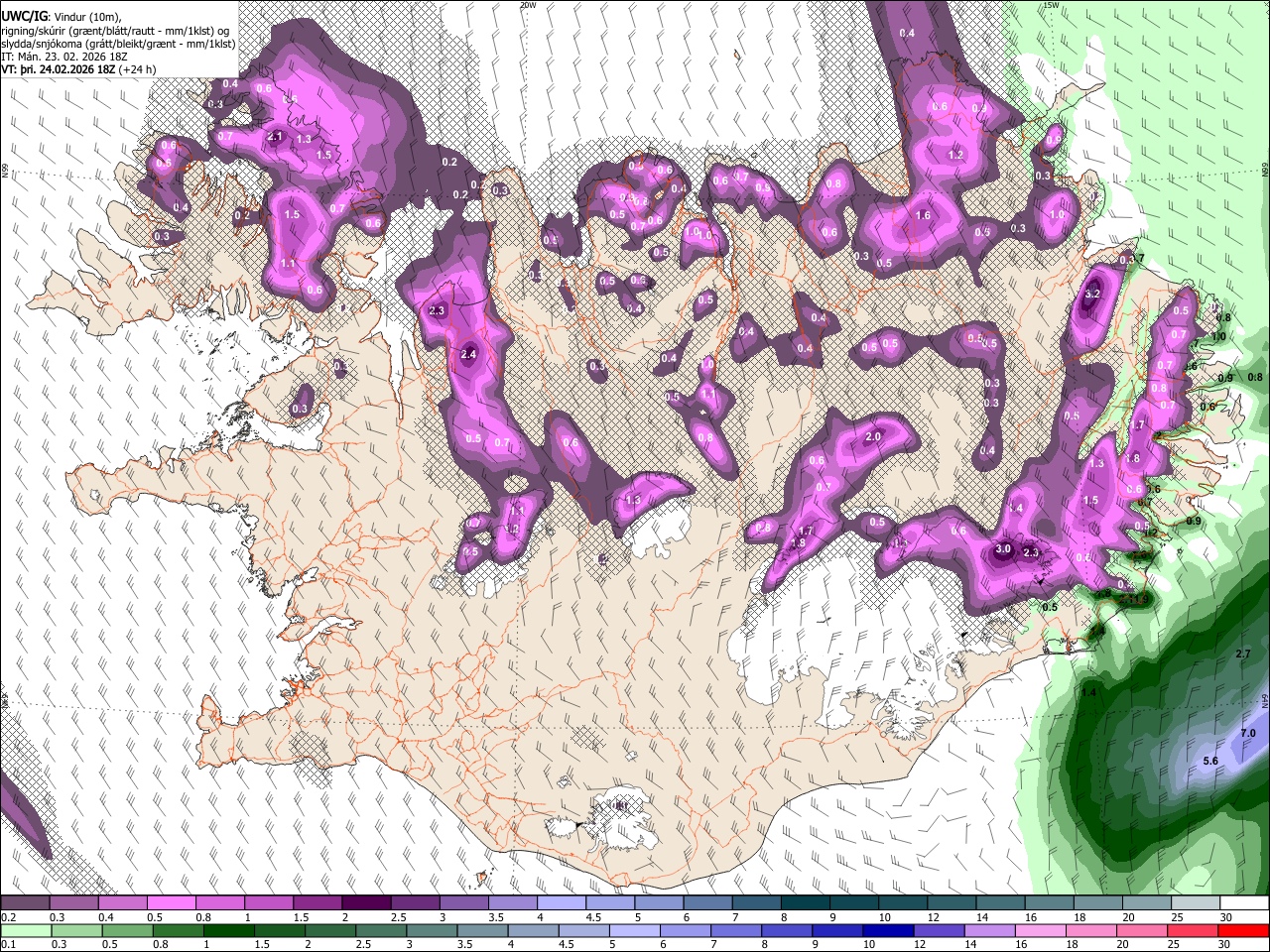Click the '20W' longitude label

tap(528, 5)
